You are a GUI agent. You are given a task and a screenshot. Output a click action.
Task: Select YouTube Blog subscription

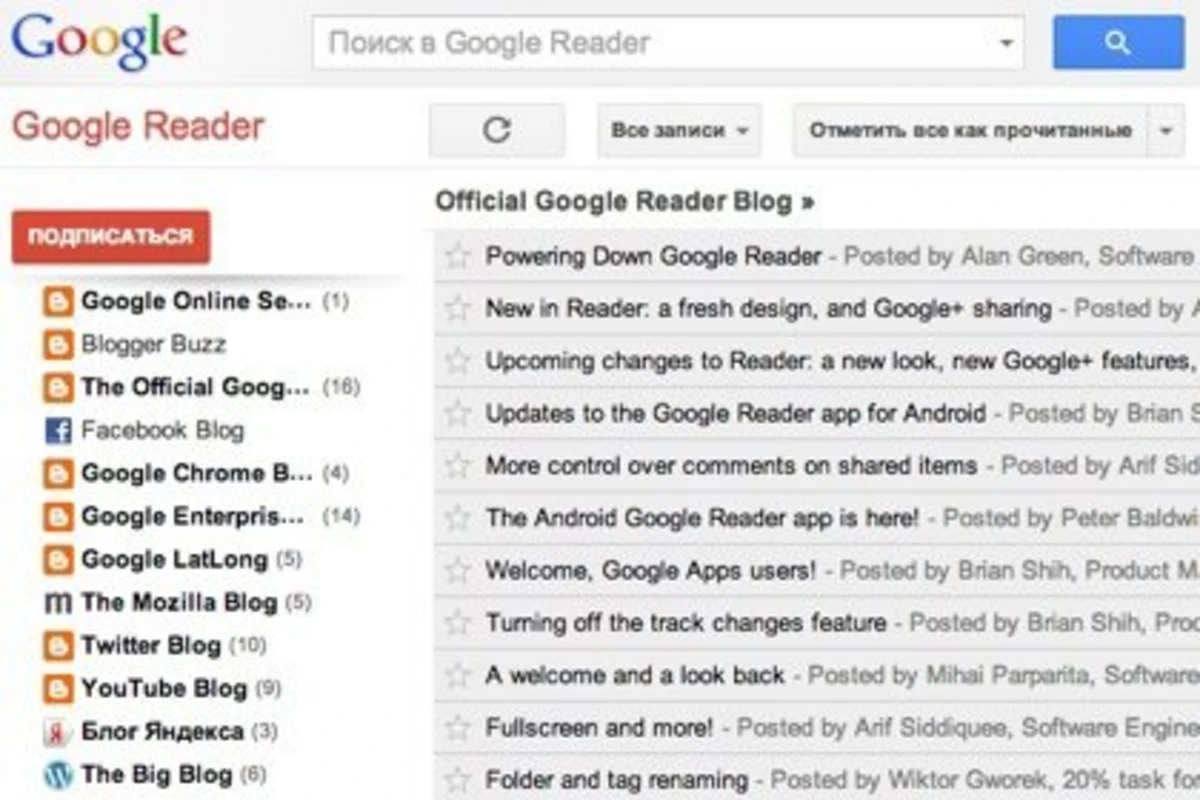(164, 689)
